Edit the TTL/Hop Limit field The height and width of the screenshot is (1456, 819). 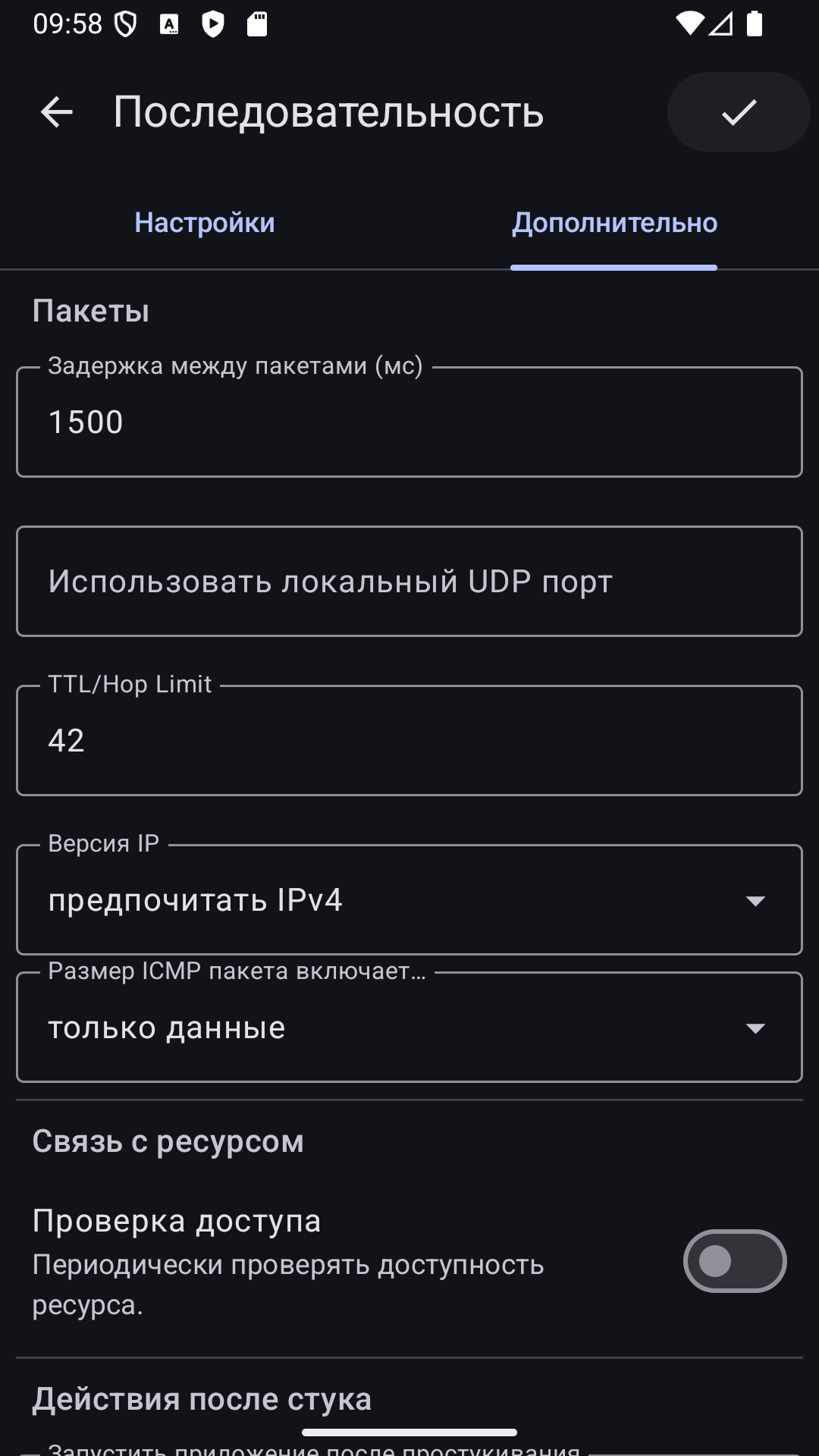point(409,741)
